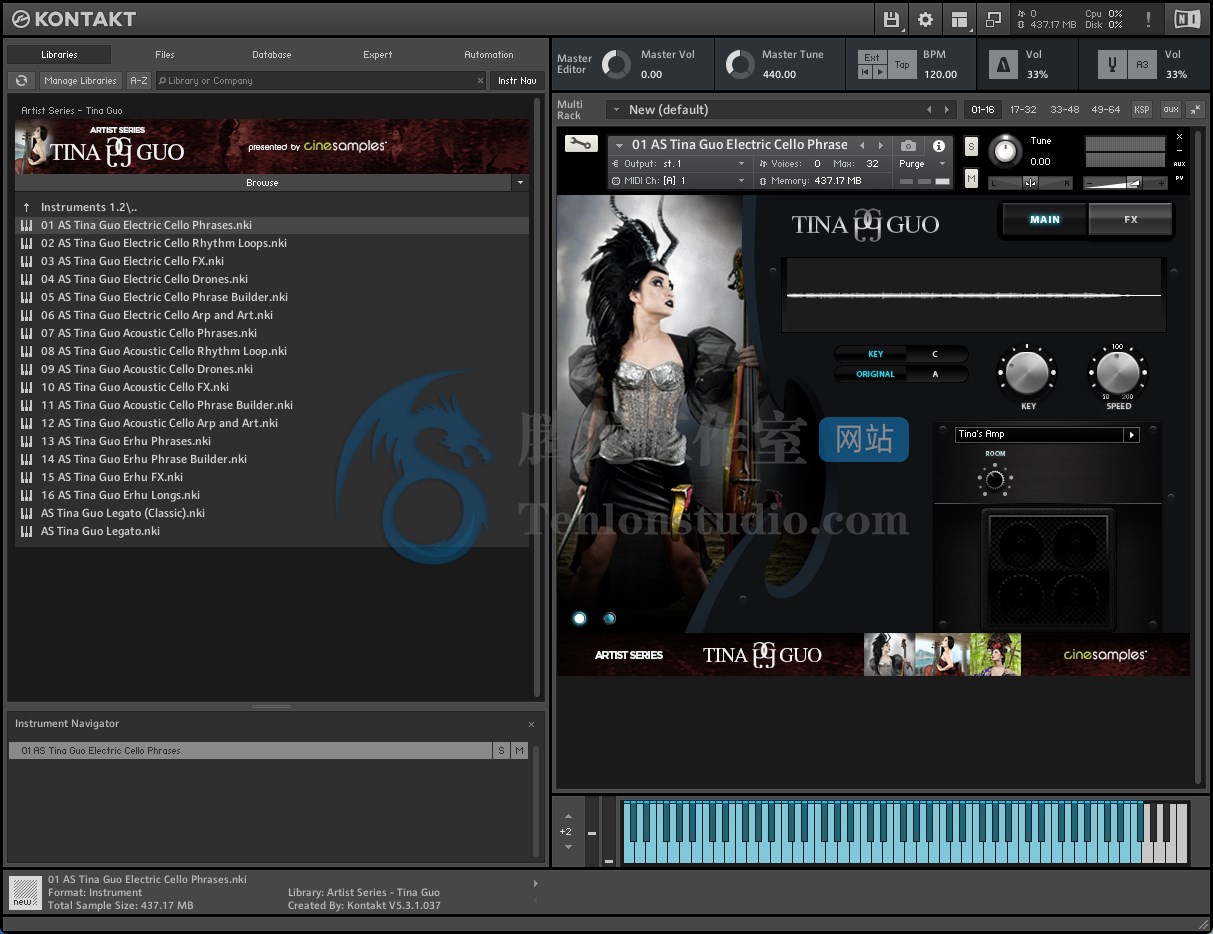
Task: Open the snapshot camera view
Action: (907, 146)
